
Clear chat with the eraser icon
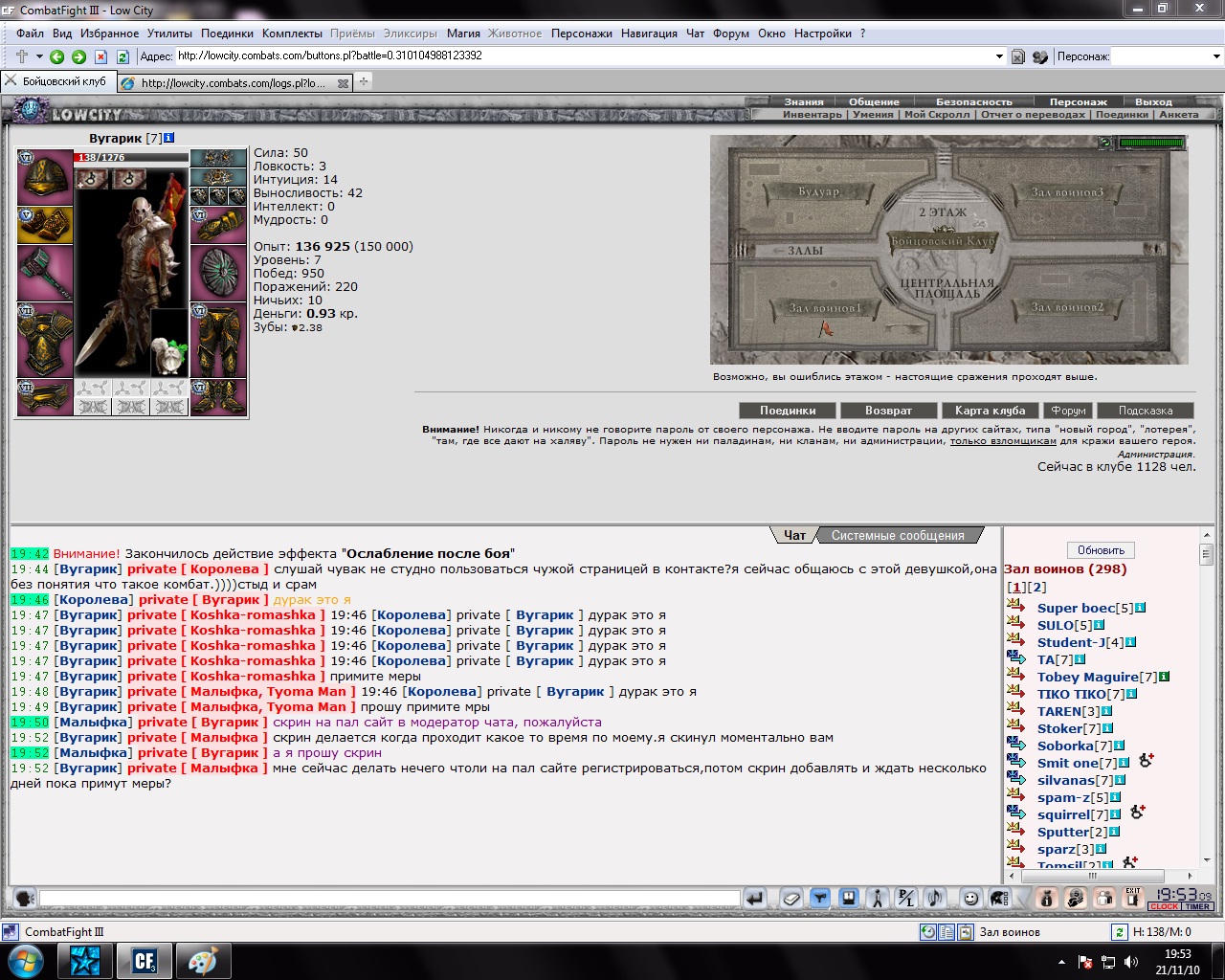tap(791, 899)
